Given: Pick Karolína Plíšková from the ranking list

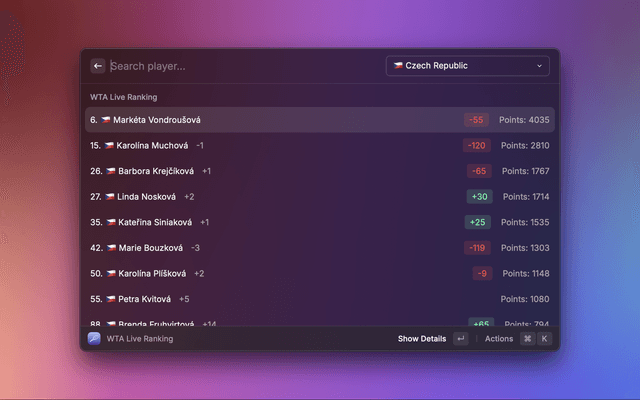Looking at the screenshot, I should [320, 273].
